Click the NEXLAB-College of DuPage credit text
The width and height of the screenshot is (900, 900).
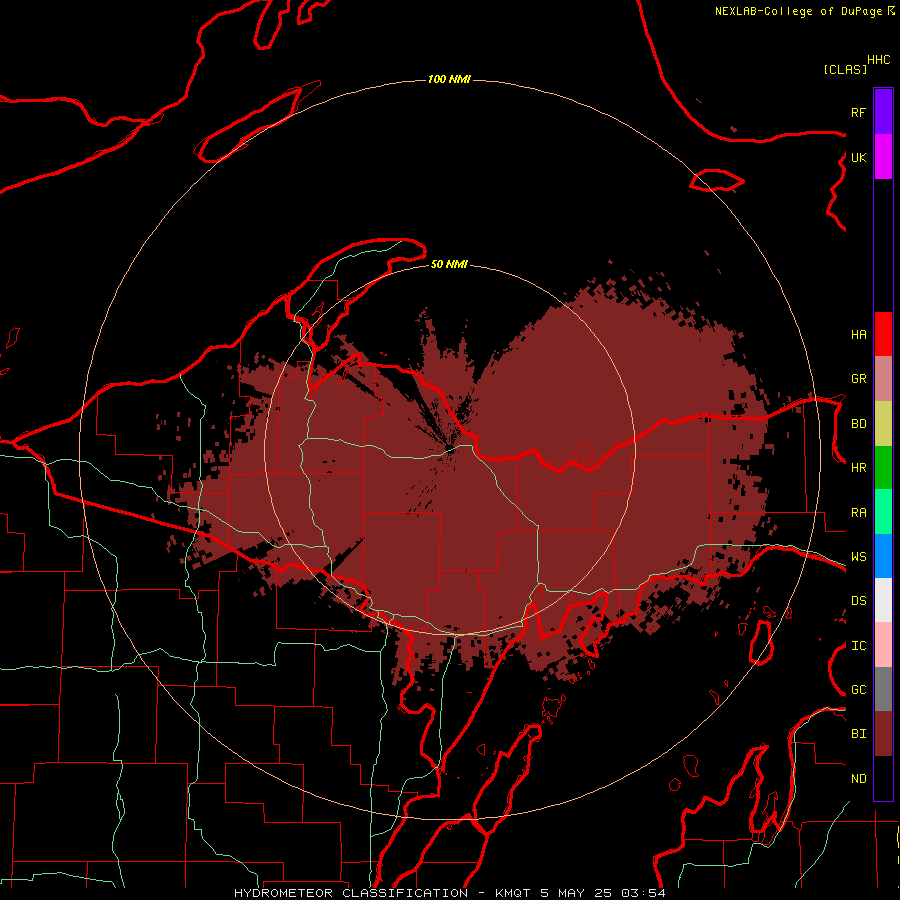tap(804, 11)
